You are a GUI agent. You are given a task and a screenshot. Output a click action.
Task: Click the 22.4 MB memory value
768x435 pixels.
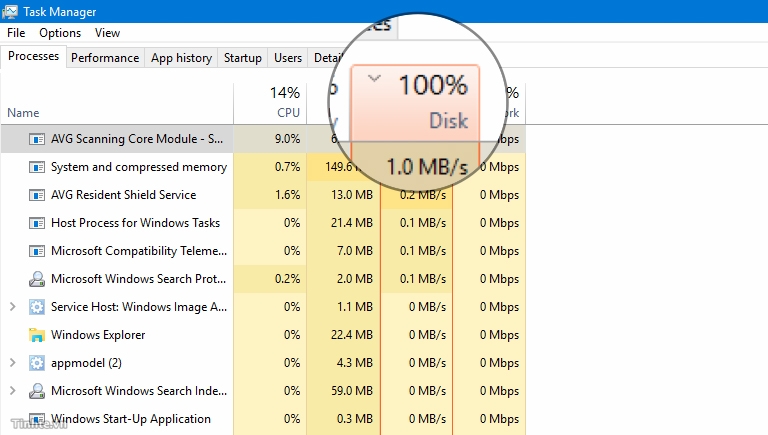click(352, 335)
